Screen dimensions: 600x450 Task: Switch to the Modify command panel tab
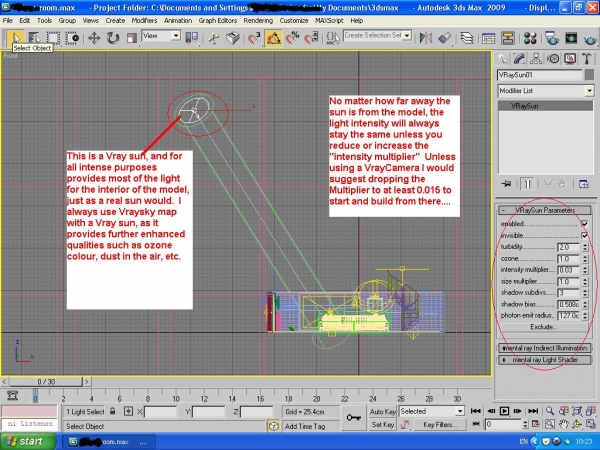pyautogui.click(x=519, y=59)
